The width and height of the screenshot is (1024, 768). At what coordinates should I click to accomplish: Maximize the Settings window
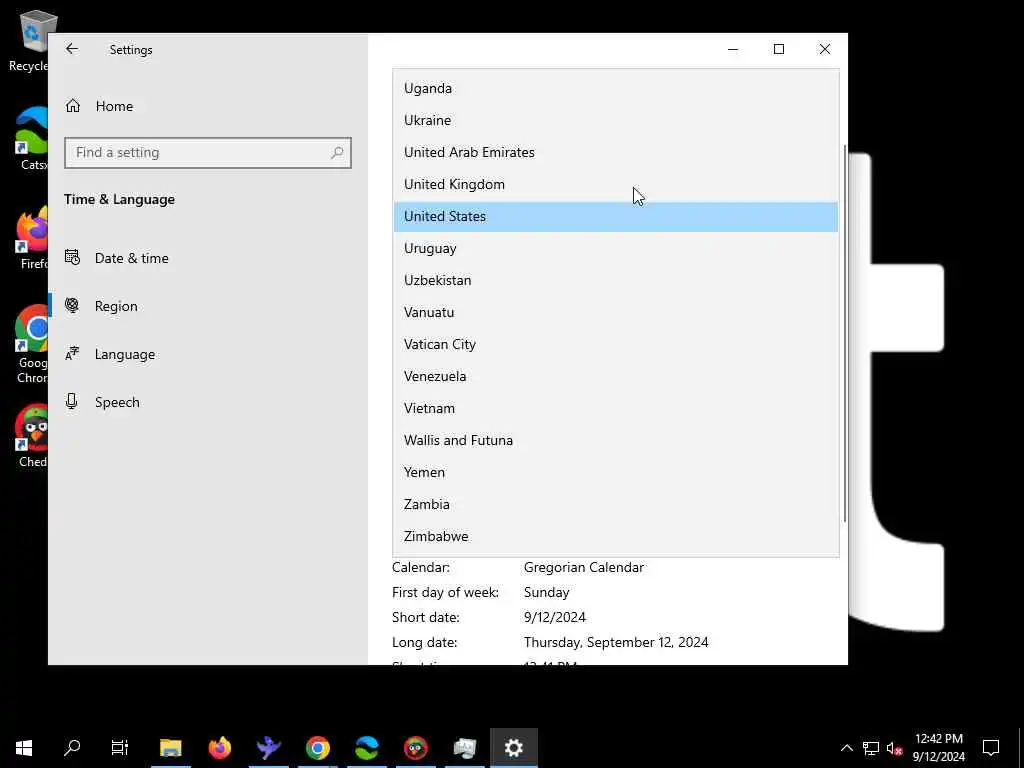click(x=778, y=49)
